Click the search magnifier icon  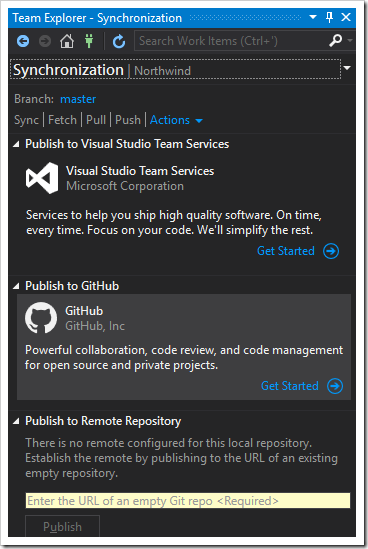click(x=335, y=41)
